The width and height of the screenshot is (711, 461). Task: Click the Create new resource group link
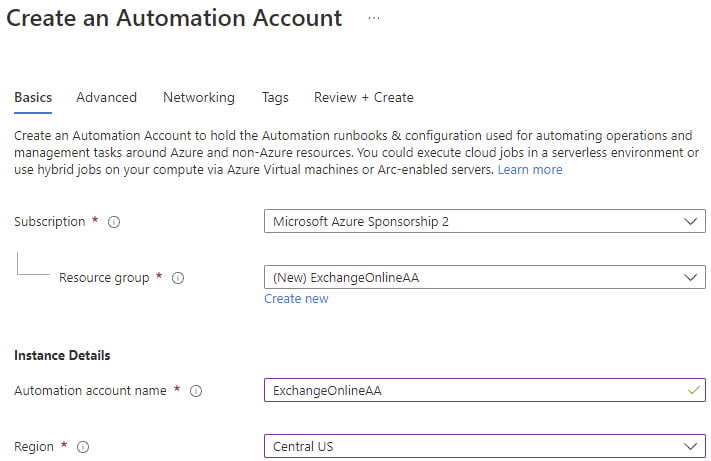(296, 299)
